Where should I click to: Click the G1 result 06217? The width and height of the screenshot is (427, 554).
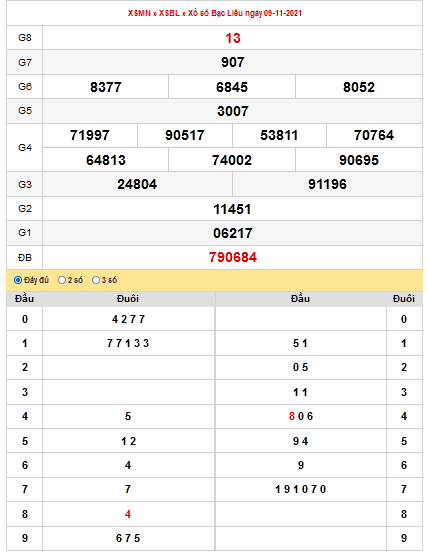point(232,233)
